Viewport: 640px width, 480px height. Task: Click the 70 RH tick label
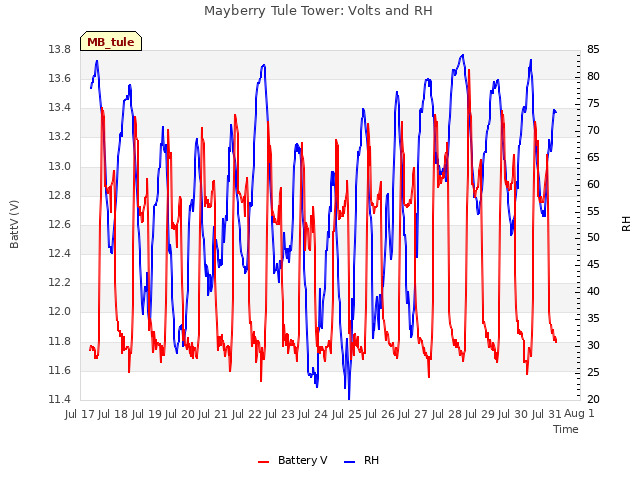593,131
